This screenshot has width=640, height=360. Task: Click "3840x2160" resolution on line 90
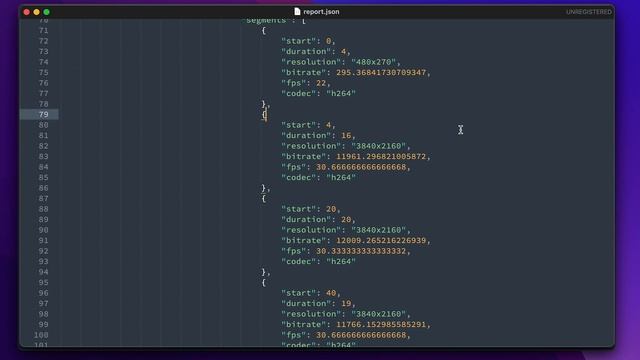click(378, 230)
